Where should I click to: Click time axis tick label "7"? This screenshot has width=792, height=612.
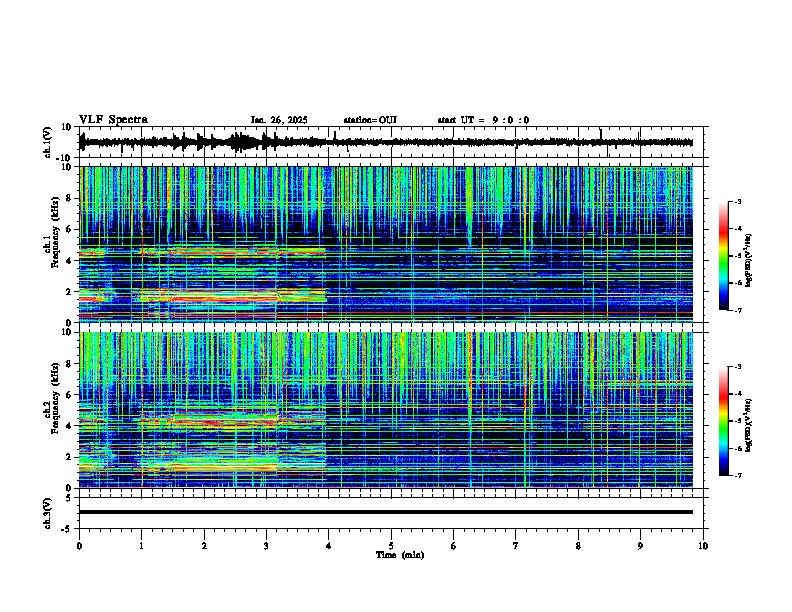point(516,546)
